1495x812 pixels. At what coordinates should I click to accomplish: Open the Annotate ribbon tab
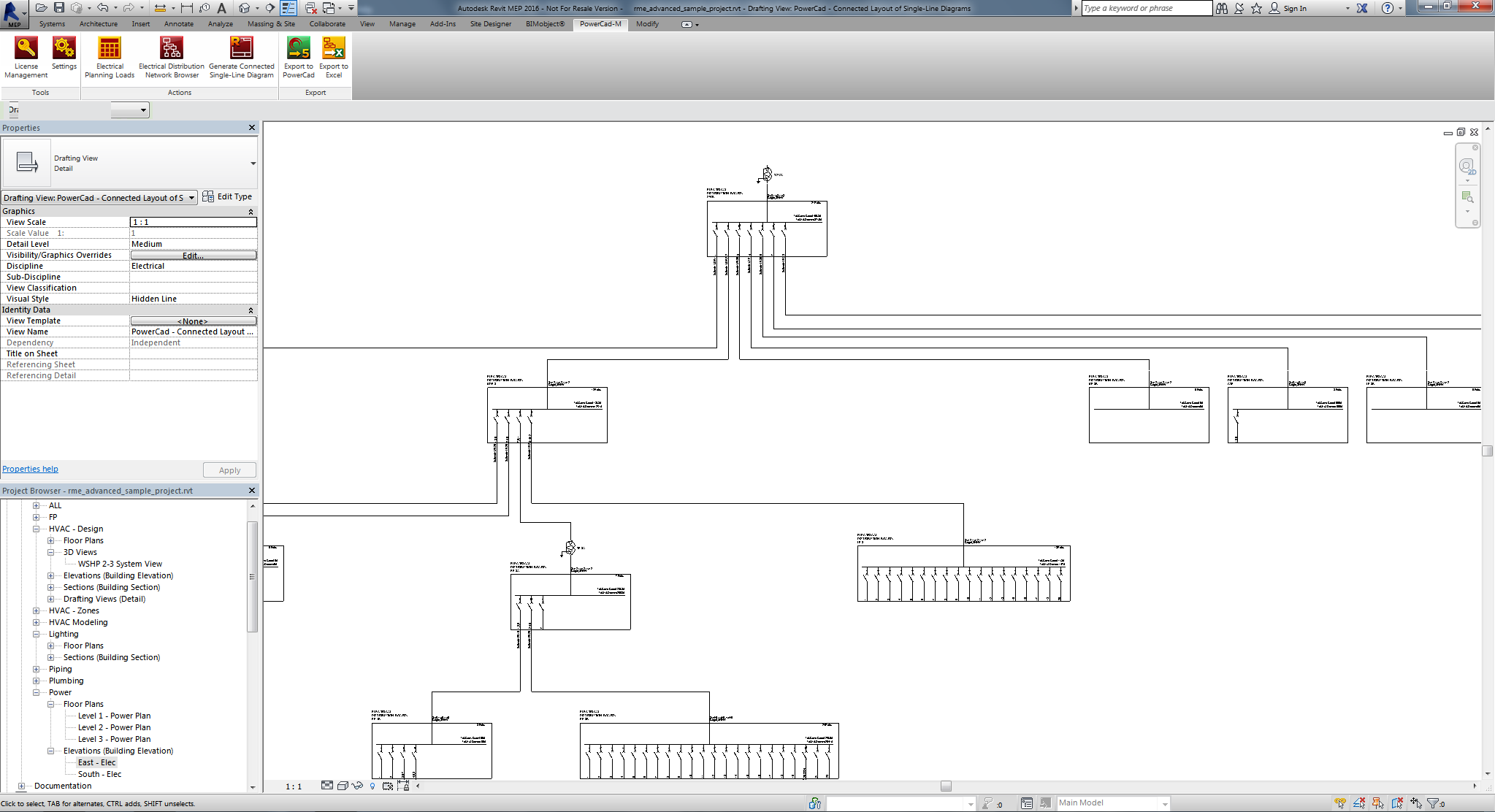point(178,24)
